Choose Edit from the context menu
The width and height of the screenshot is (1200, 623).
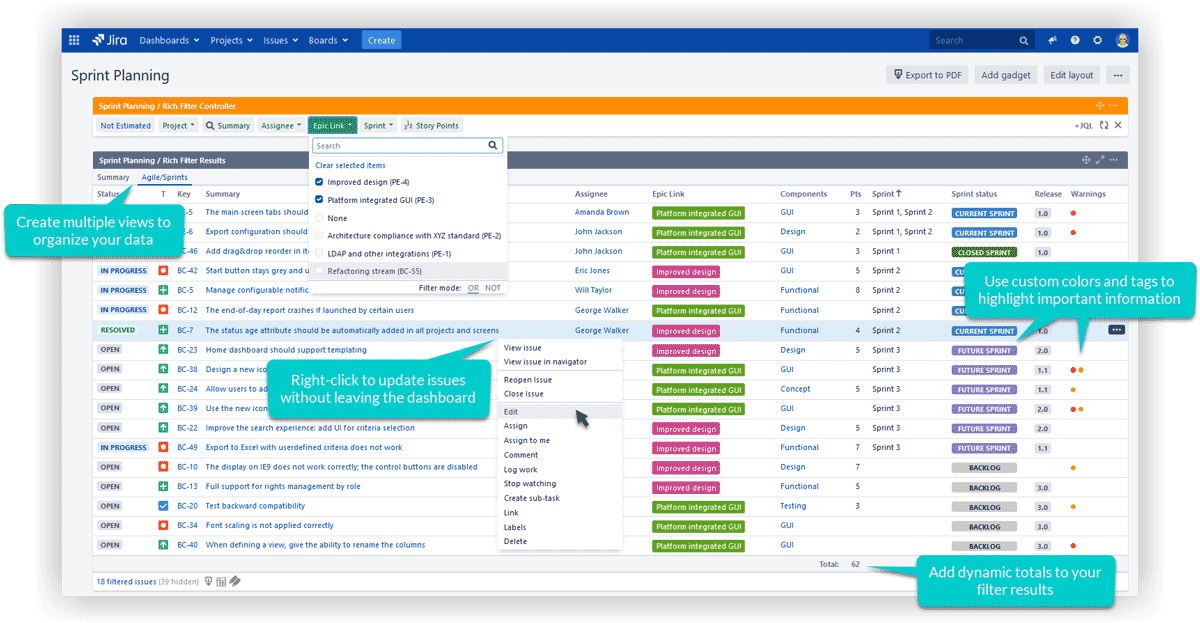(511, 412)
